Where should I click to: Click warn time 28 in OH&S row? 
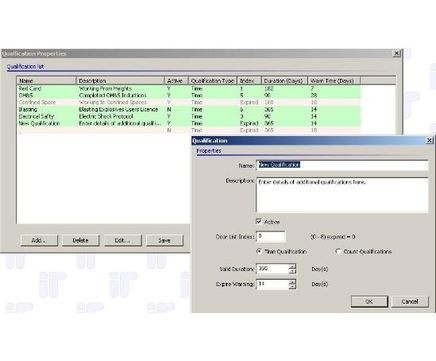[x=314, y=95]
